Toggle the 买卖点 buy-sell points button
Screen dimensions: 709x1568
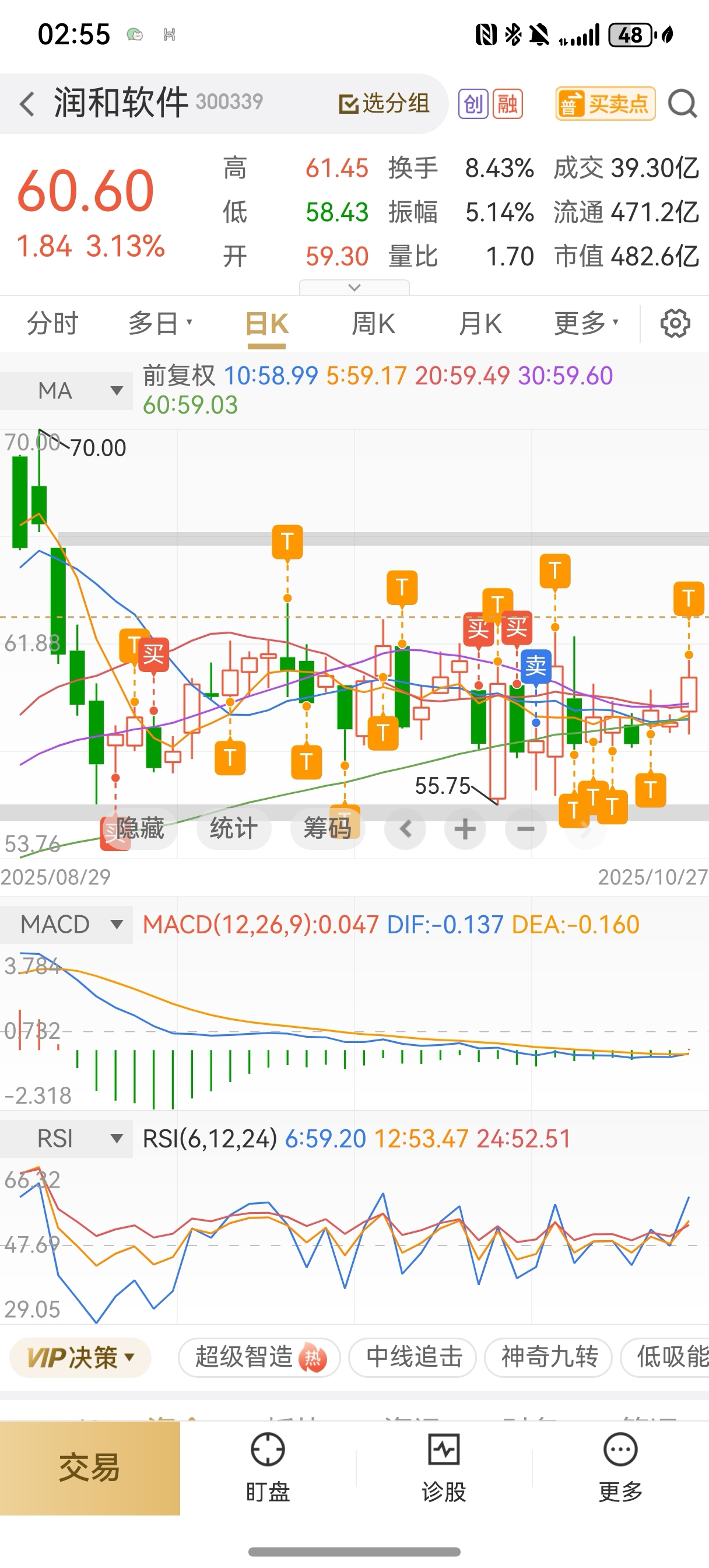point(605,103)
